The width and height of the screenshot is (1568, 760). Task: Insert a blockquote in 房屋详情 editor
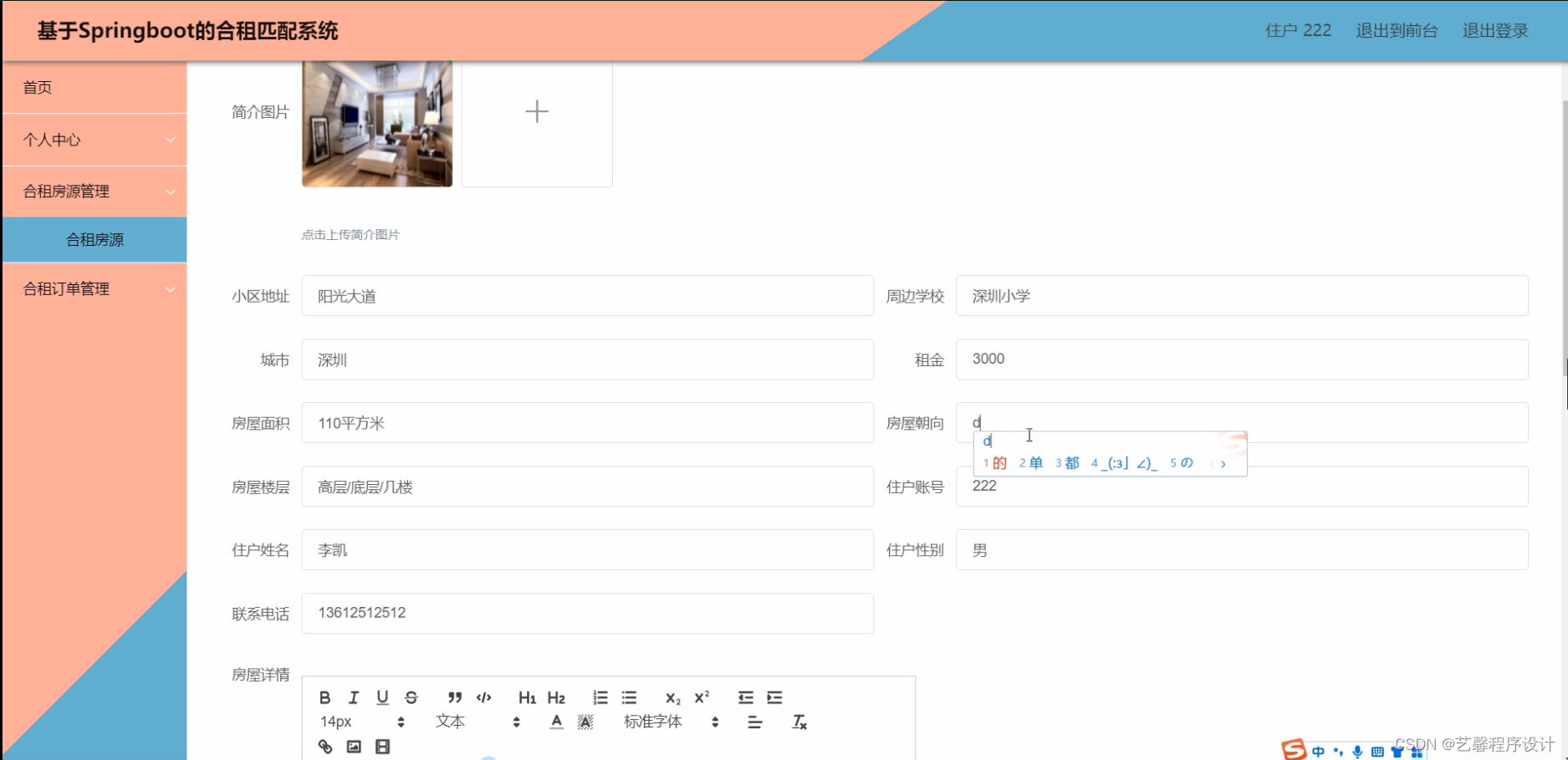[x=454, y=697]
